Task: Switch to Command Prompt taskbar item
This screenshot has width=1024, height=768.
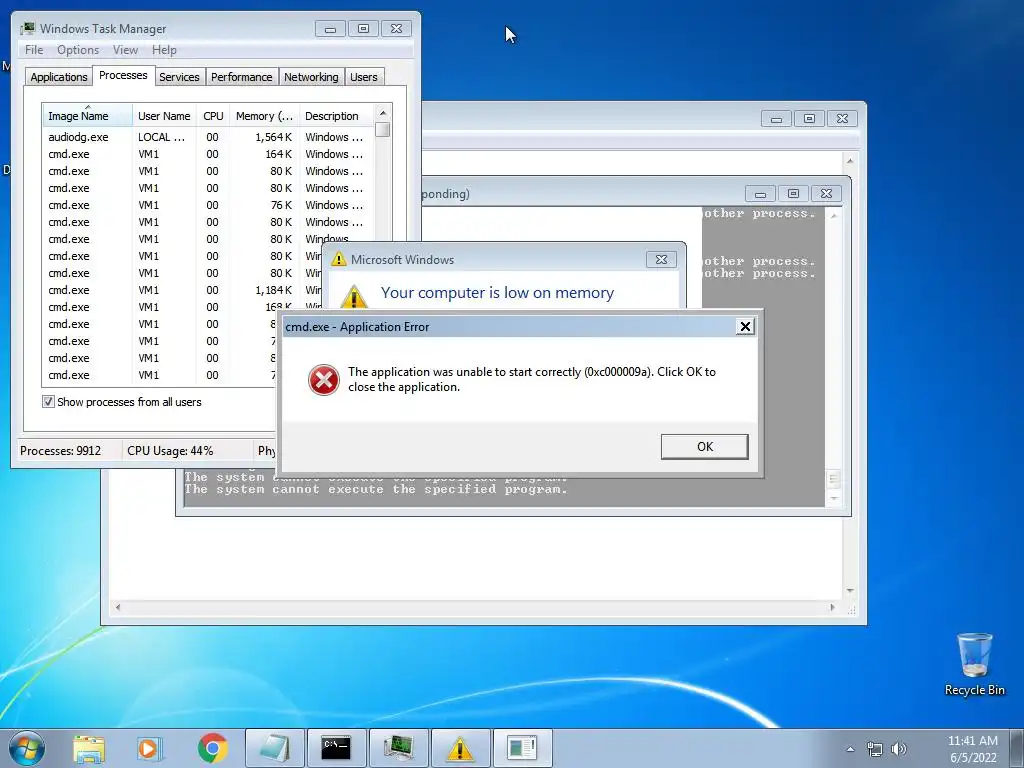Action: point(337,748)
